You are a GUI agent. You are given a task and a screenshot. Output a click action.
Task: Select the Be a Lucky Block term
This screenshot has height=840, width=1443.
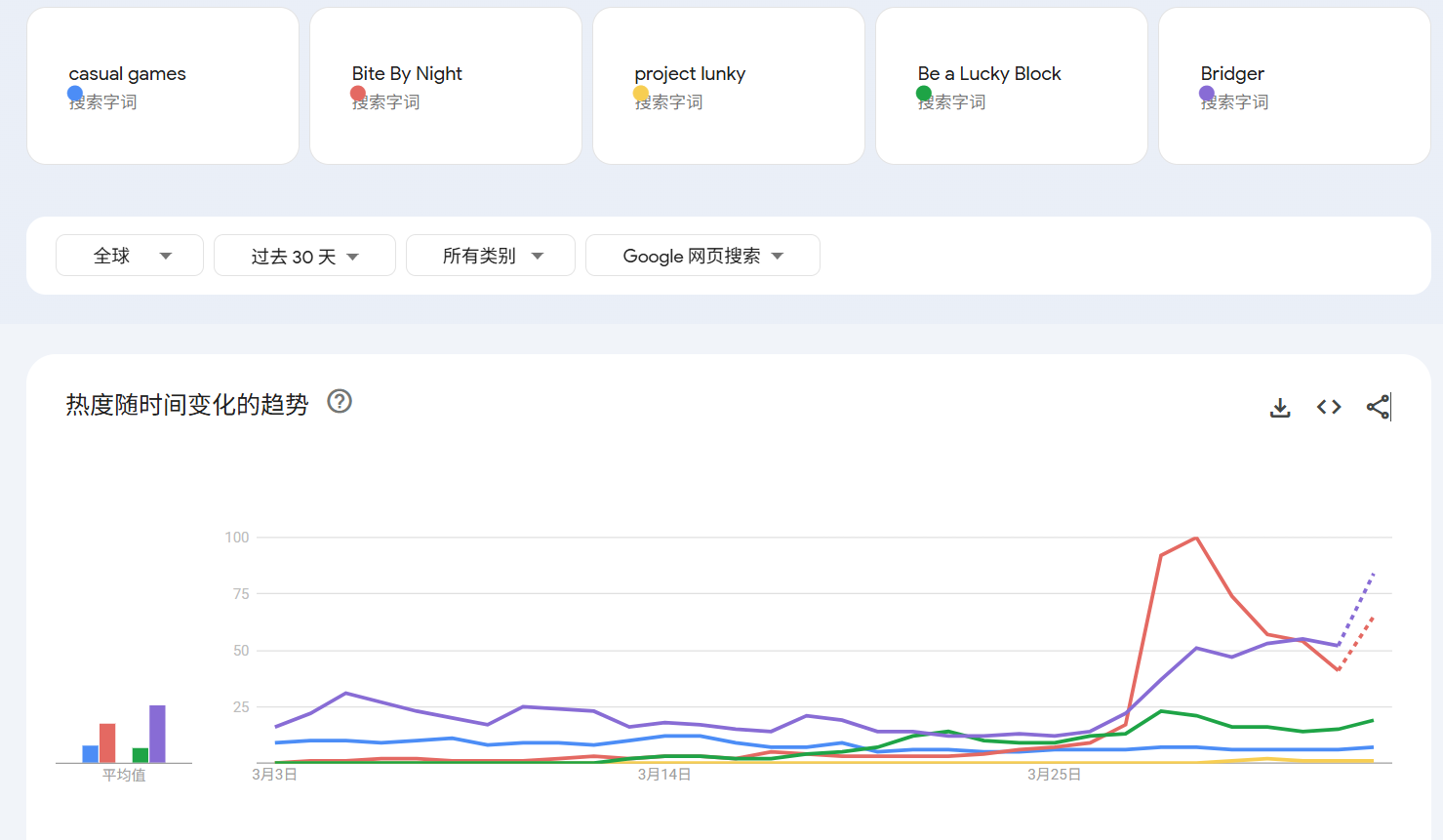[x=989, y=74]
